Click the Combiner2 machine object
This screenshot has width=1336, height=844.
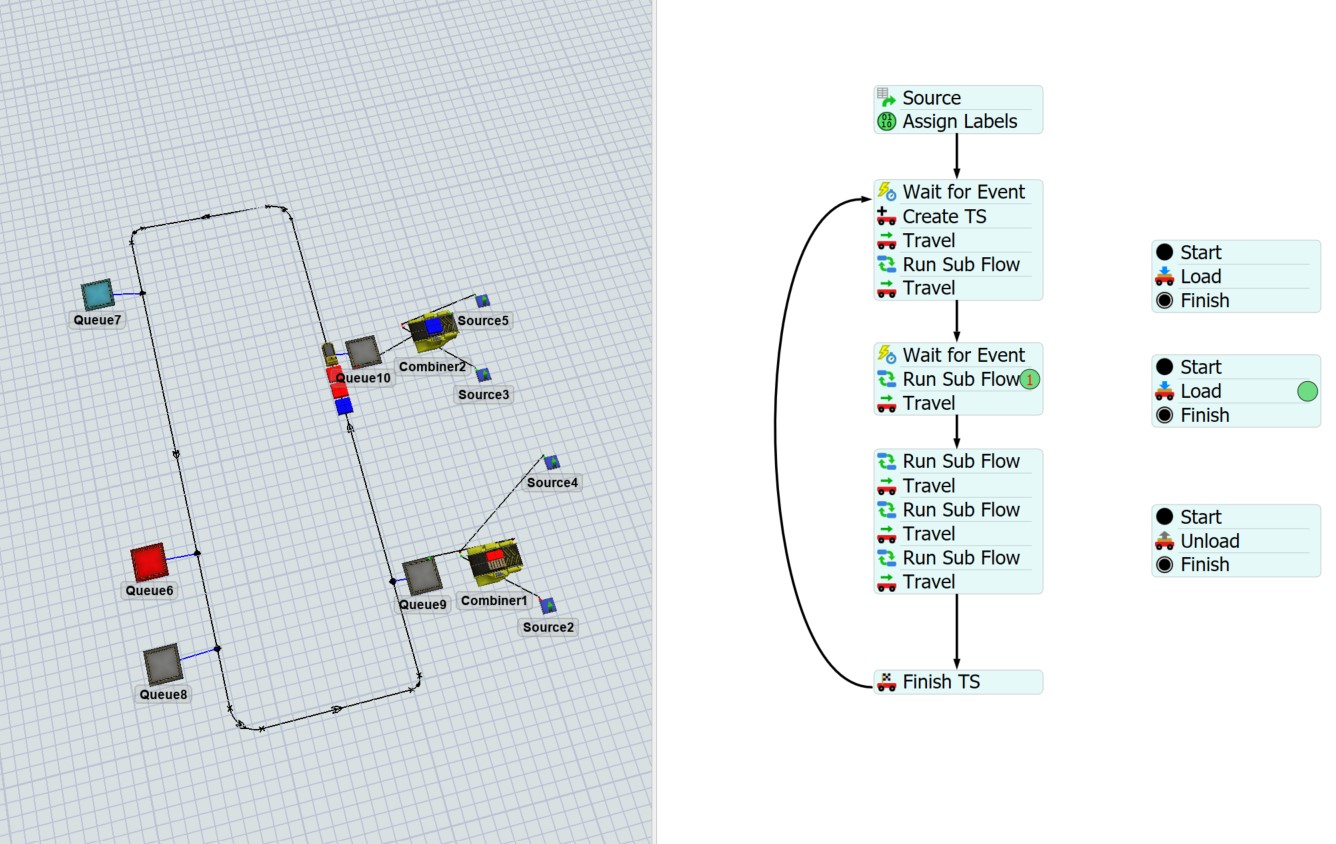(x=431, y=331)
